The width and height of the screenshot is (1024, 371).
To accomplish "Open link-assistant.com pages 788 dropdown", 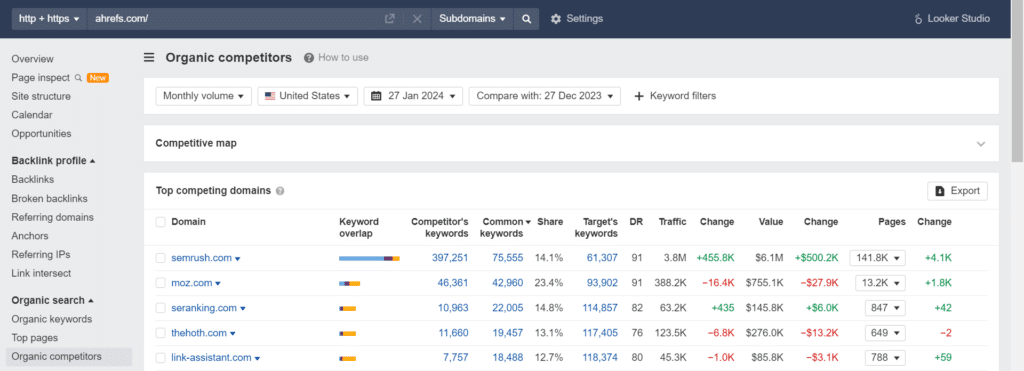I will click(x=885, y=358).
